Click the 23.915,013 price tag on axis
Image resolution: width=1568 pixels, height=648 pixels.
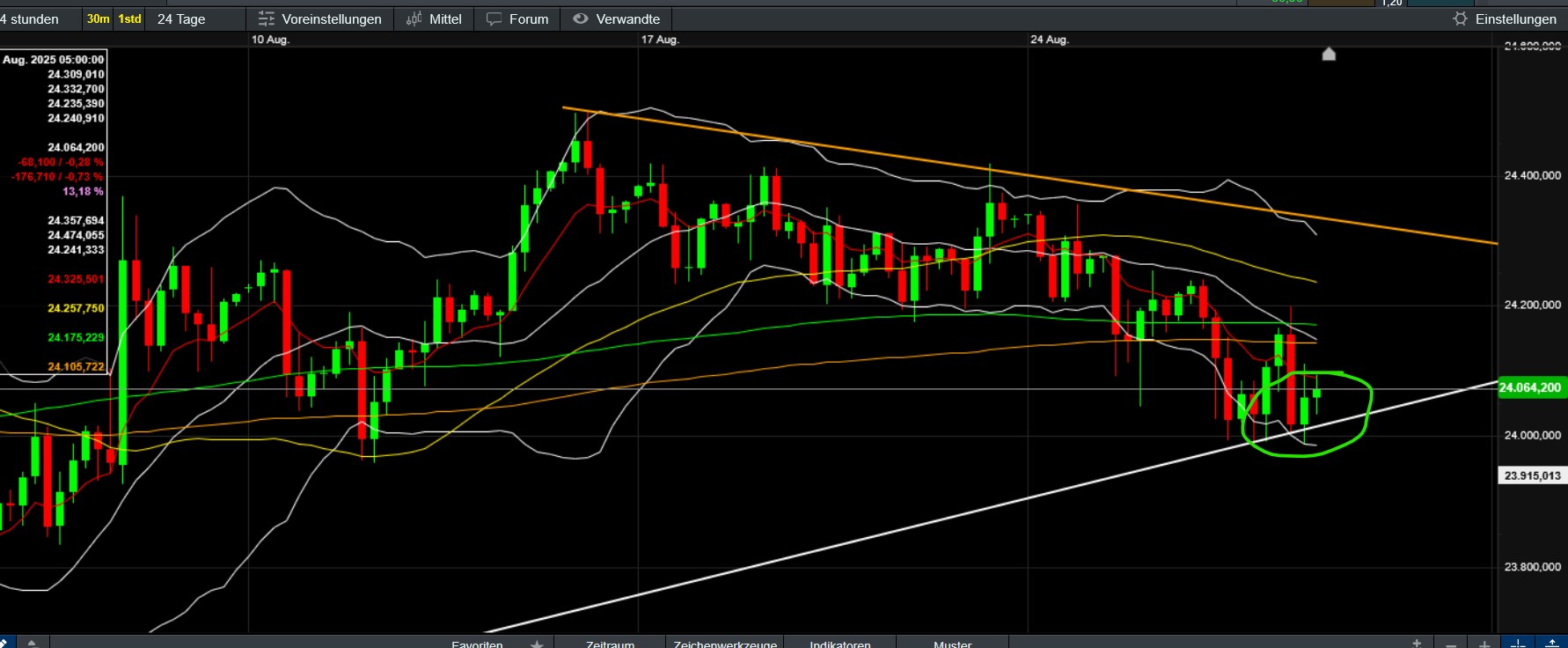click(1532, 475)
